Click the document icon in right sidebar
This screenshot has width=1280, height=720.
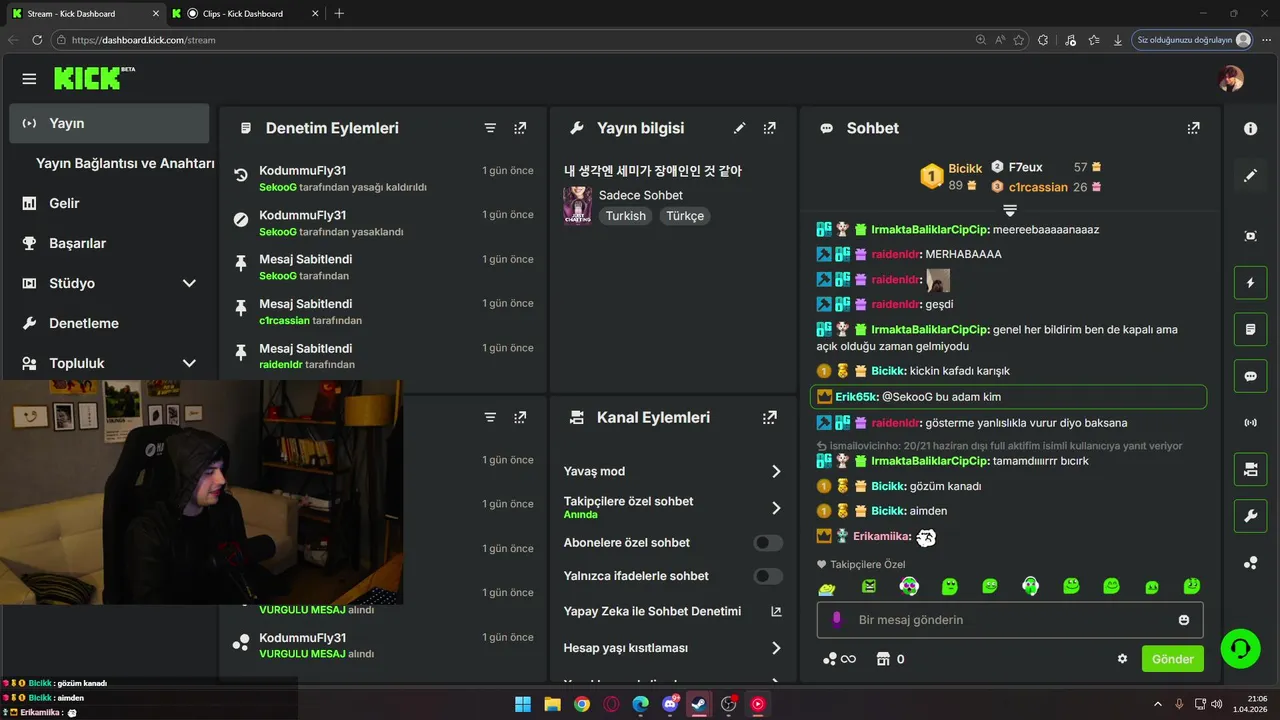point(1250,329)
